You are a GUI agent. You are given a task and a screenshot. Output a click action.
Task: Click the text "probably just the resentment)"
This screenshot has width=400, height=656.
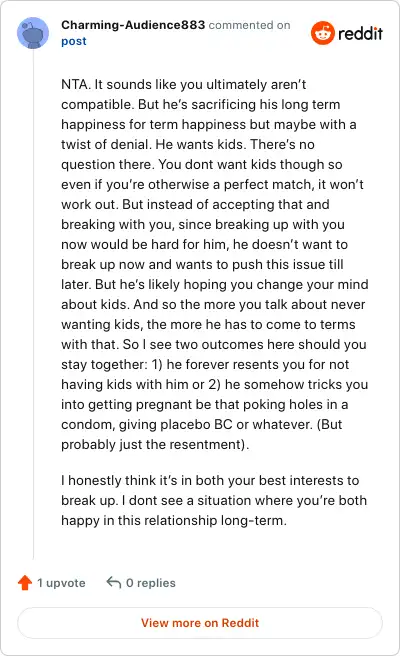154,444
